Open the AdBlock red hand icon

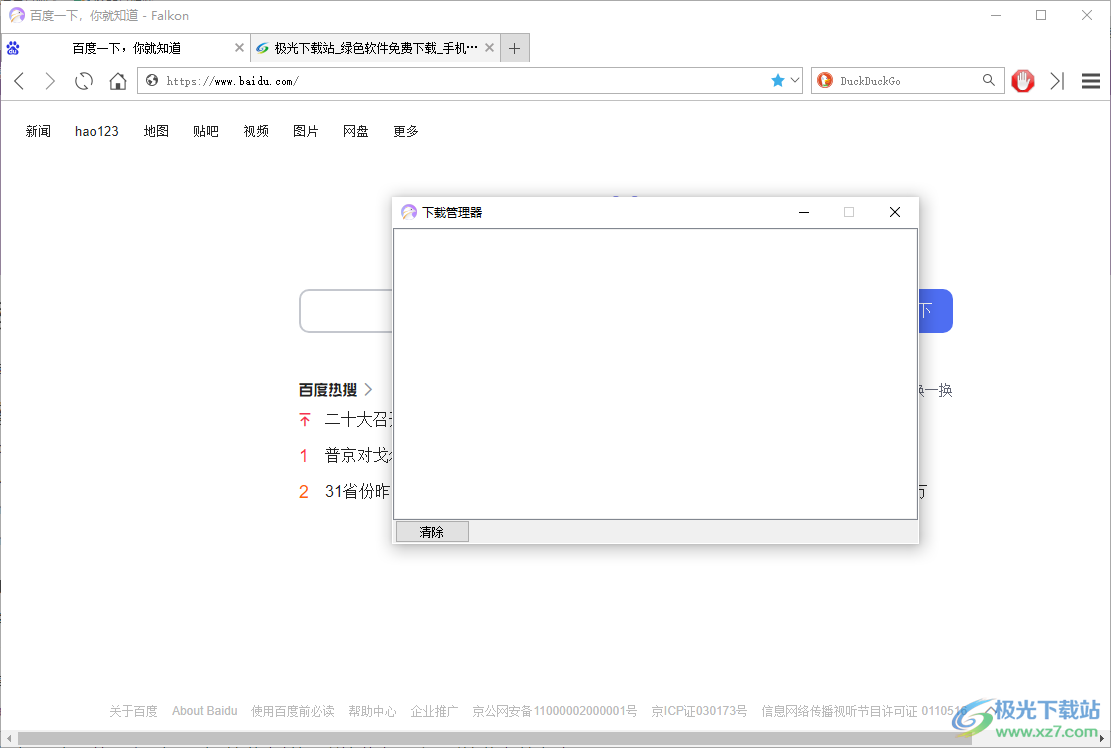coord(1022,81)
